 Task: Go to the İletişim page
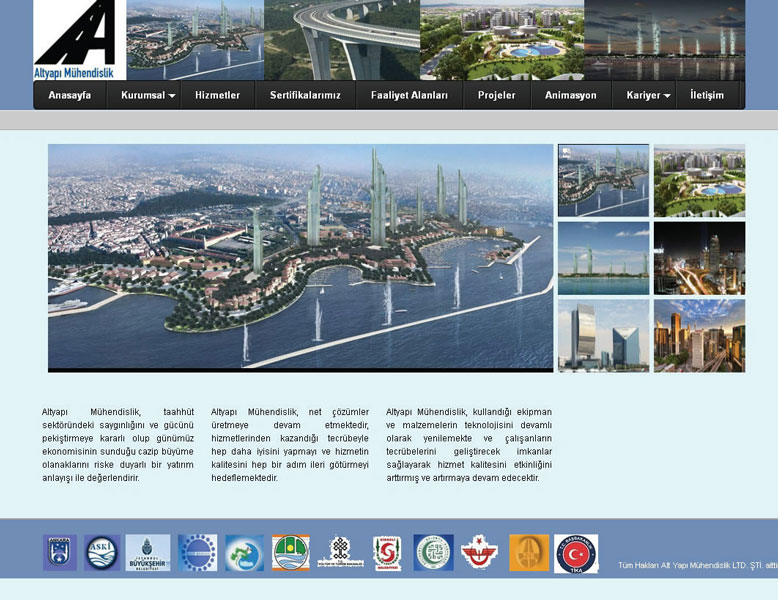707,95
